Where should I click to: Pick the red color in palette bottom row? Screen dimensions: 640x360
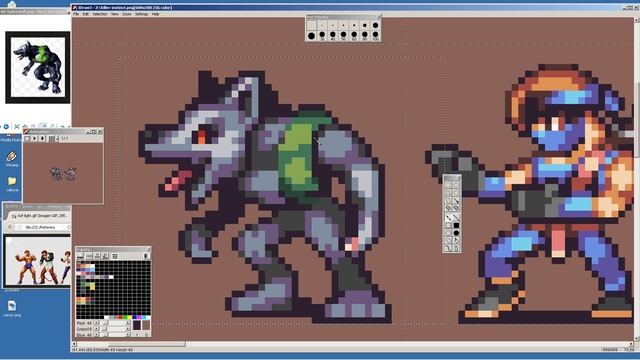pos(120,317)
